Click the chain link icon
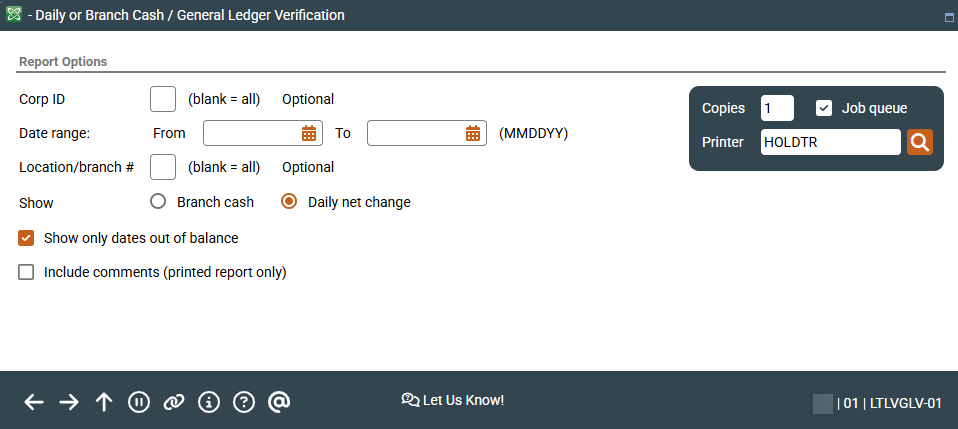This screenshot has width=958, height=429. tap(174, 402)
